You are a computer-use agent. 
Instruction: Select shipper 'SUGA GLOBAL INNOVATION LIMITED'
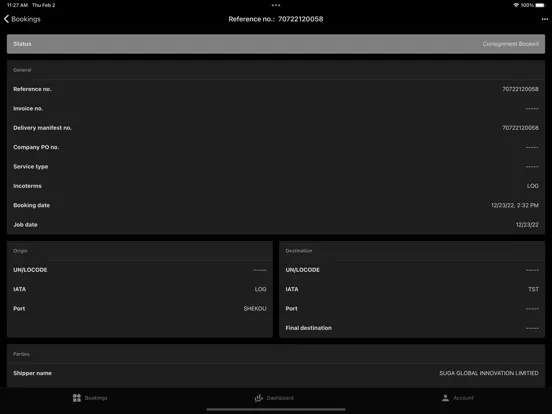489,373
